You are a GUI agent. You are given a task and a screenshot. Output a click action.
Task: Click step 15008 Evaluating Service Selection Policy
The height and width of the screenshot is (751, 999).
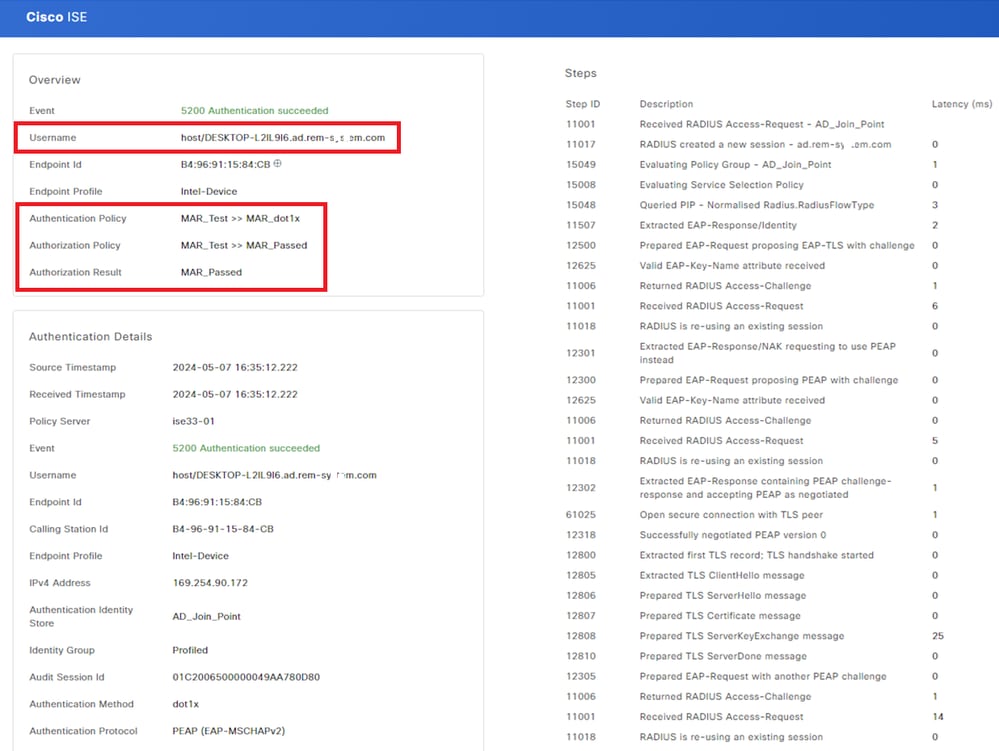(x=721, y=185)
